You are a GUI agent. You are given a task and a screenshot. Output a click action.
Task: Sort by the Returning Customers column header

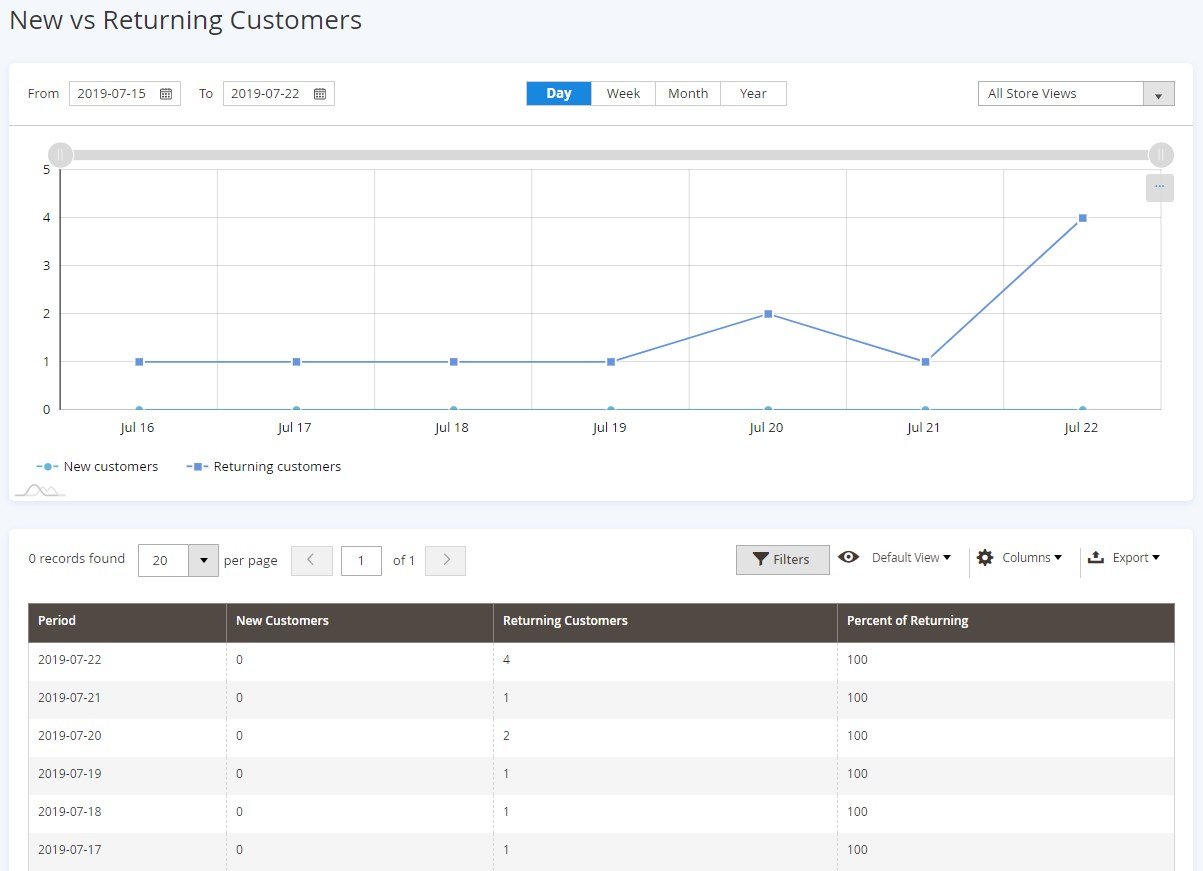[665, 621]
